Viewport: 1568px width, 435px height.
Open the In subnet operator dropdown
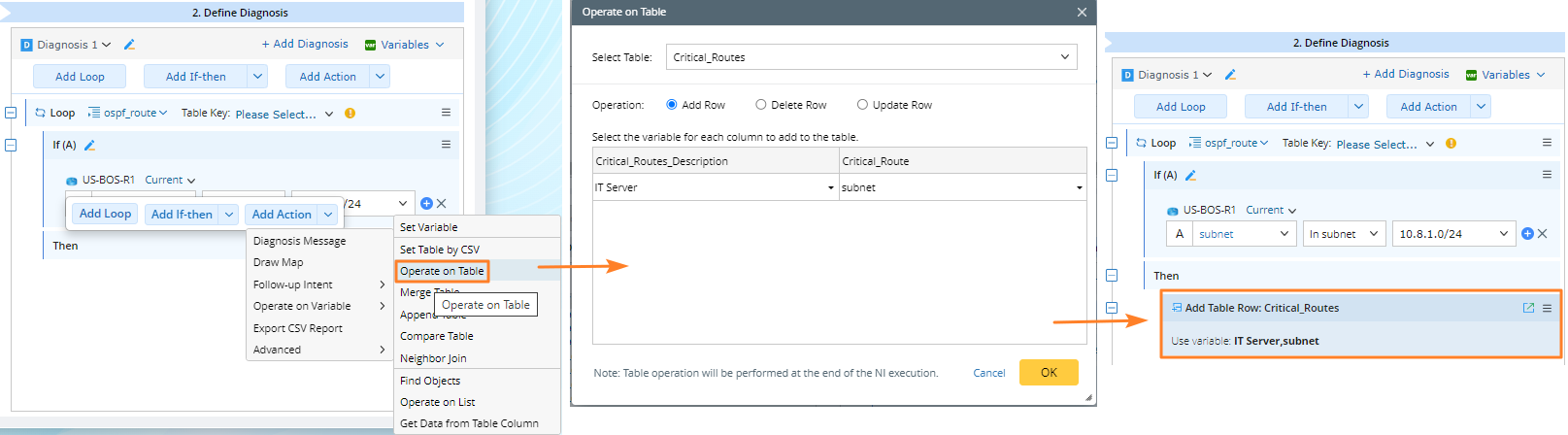click(x=1343, y=234)
